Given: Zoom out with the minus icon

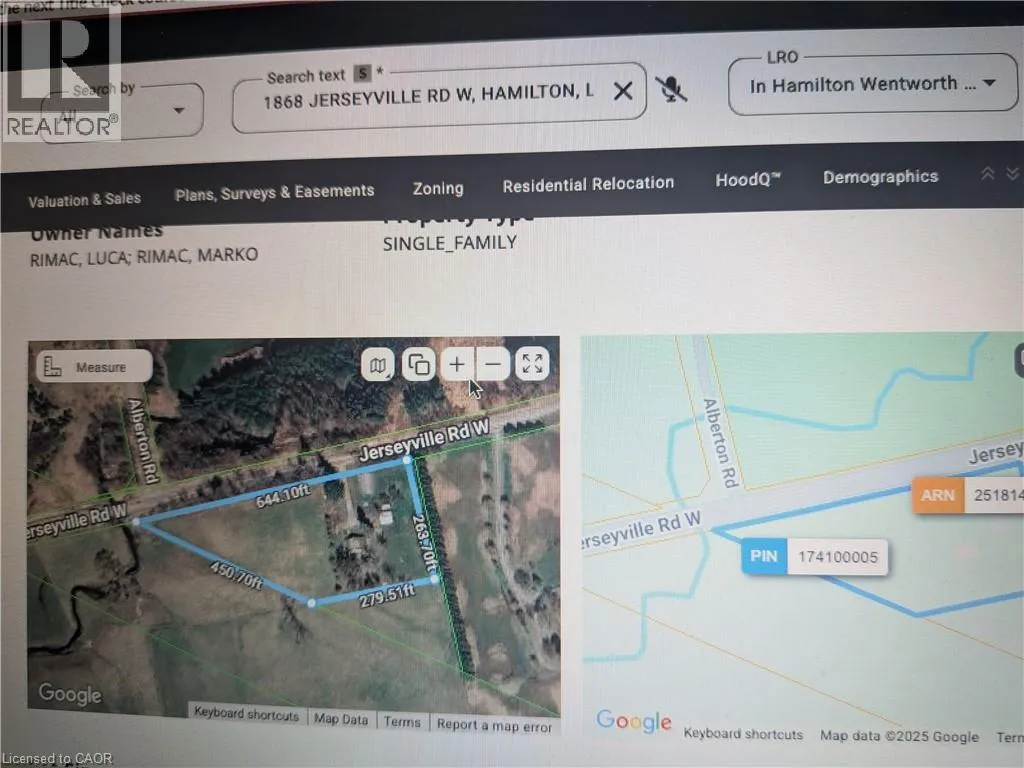Looking at the screenshot, I should point(493,364).
